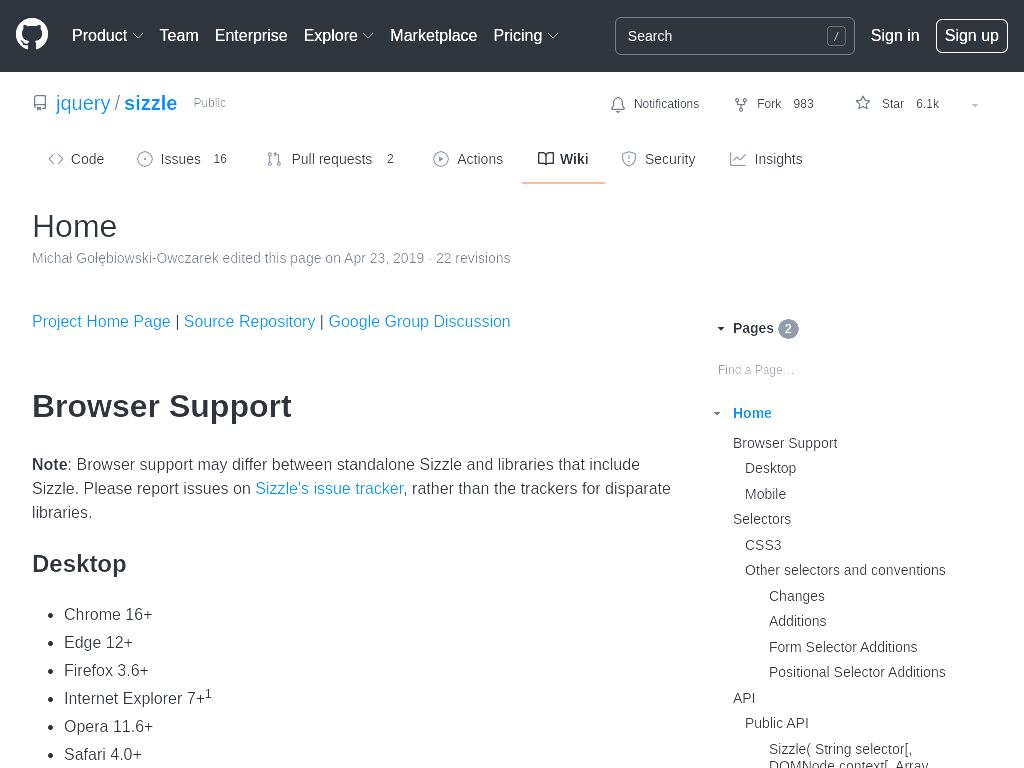This screenshot has width=1024, height=768.
Task: Open the Project Home Page link
Action: point(101,321)
